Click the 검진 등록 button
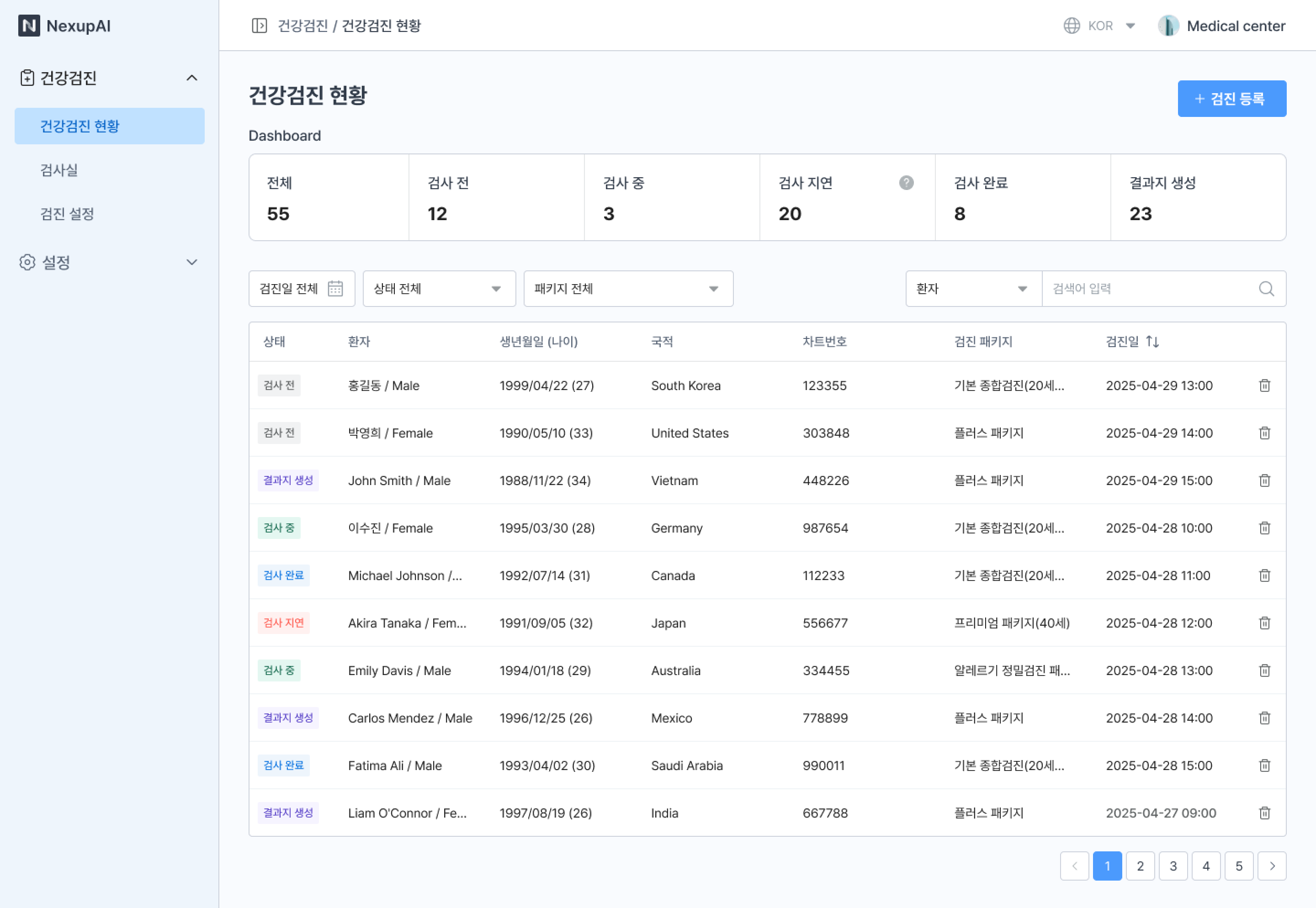 pyautogui.click(x=1231, y=98)
